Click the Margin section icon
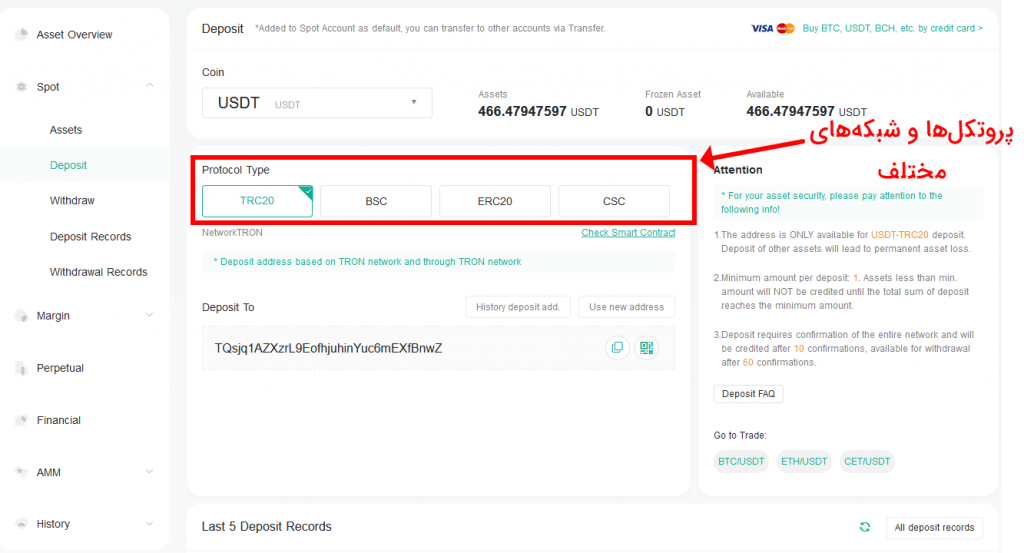Screen dimensions: 1024x553 [22, 316]
